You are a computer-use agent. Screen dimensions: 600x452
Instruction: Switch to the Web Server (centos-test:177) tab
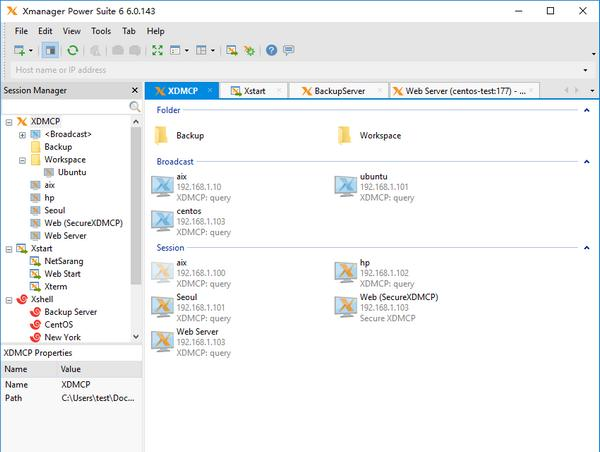tap(465, 91)
